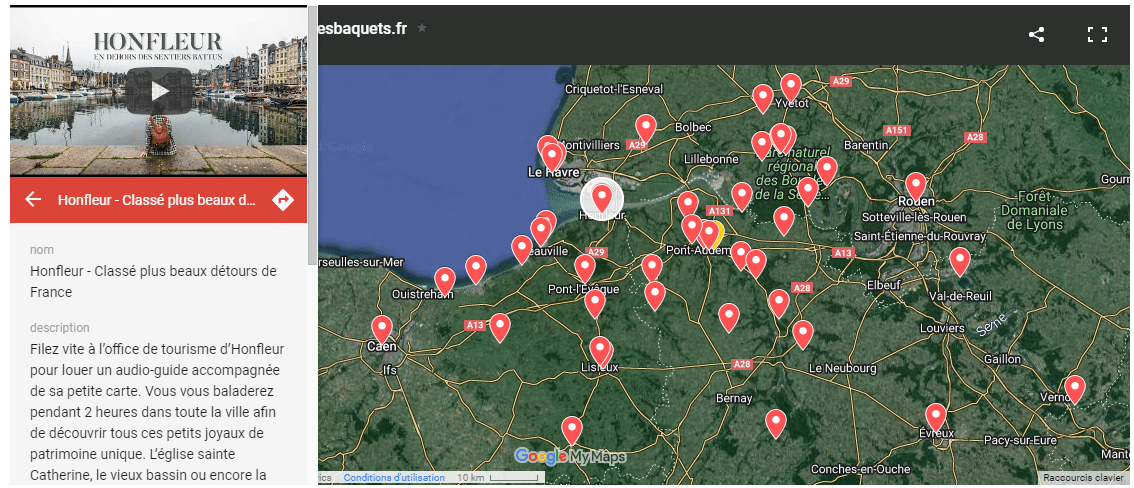Open directions using the red header arrow icon

tap(283, 200)
